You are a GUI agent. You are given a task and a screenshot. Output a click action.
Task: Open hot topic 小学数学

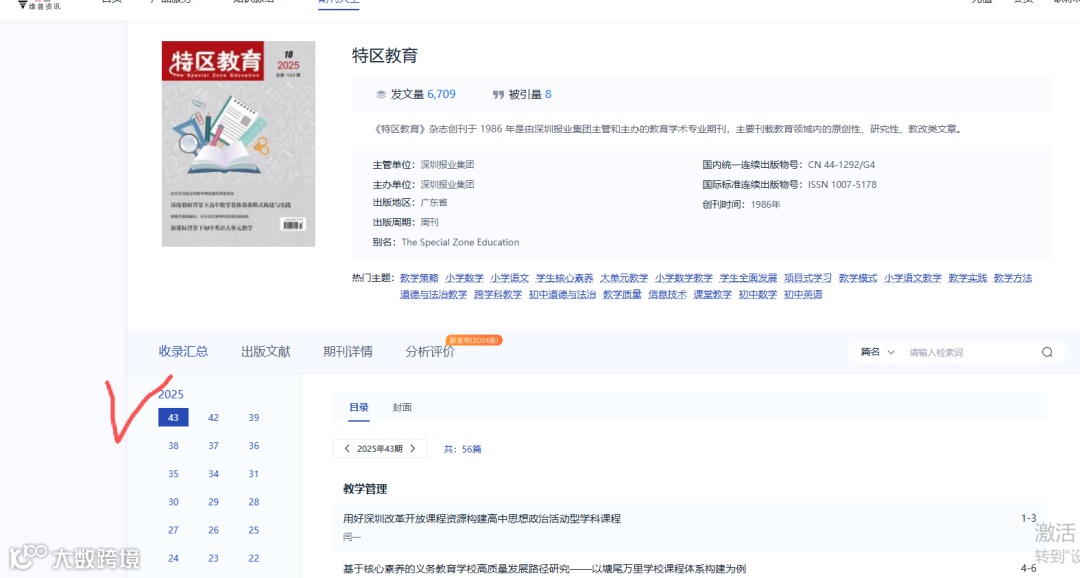(x=464, y=278)
